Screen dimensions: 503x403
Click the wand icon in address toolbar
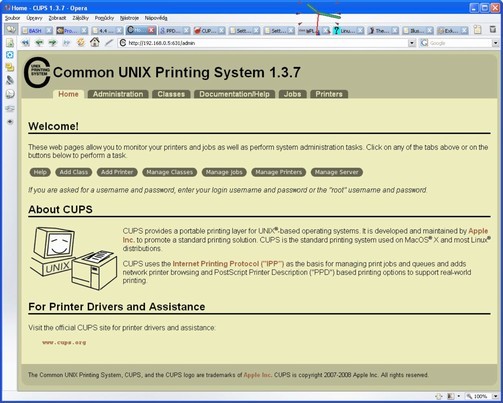(109, 43)
